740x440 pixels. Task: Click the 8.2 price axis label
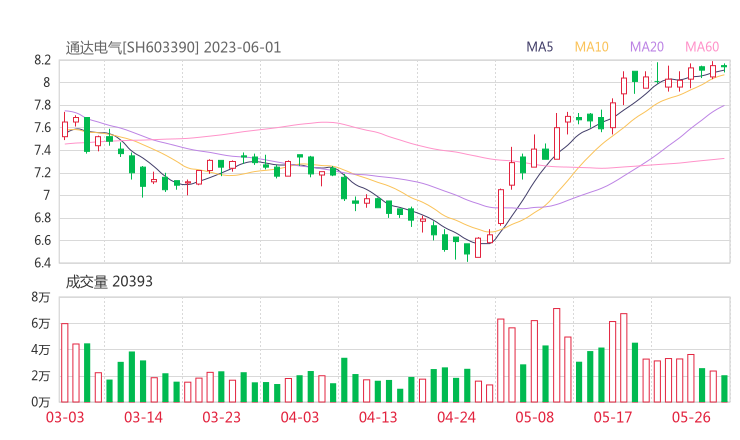42,60
